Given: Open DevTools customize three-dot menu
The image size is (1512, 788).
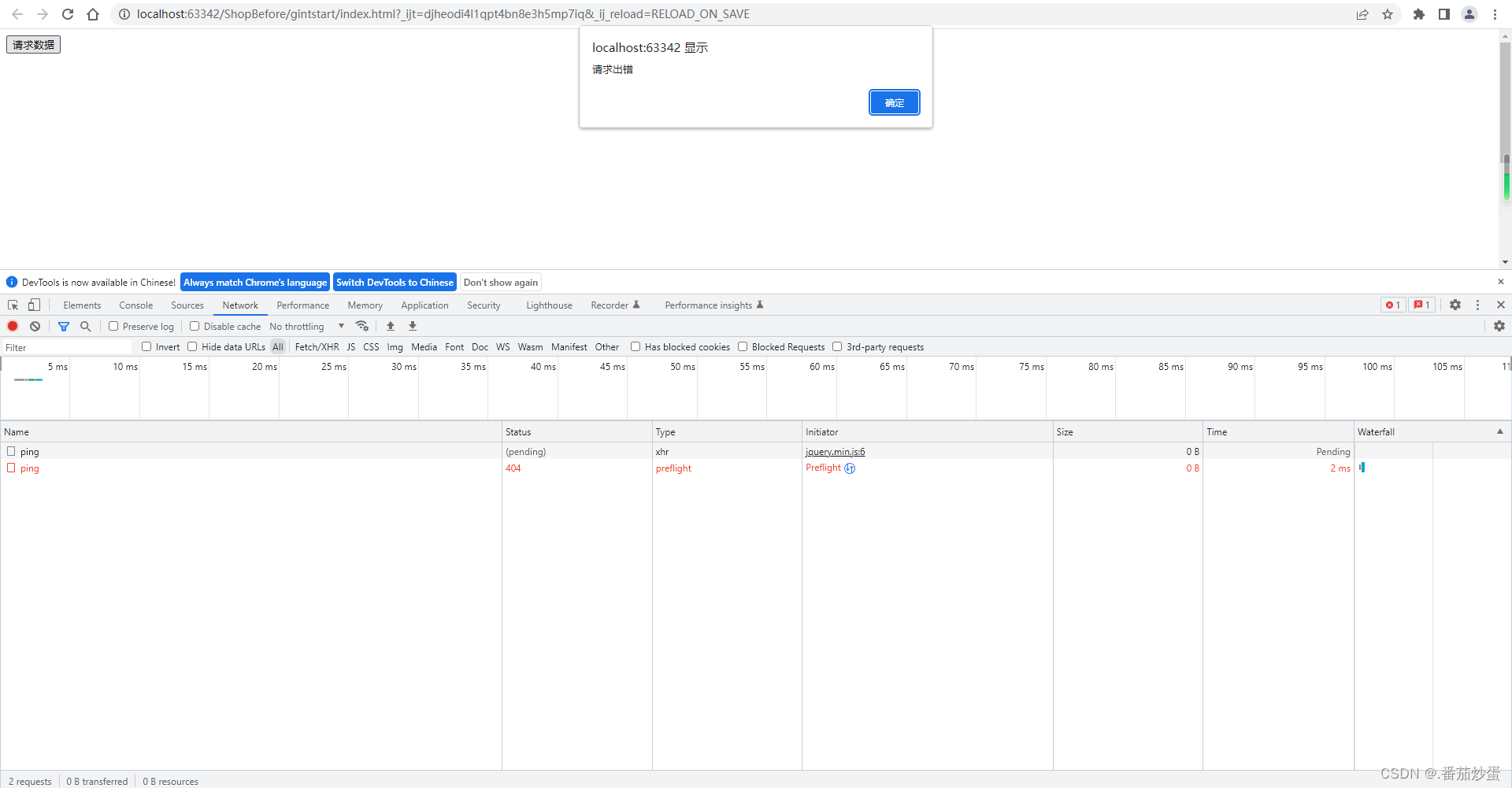Looking at the screenshot, I should [x=1478, y=305].
